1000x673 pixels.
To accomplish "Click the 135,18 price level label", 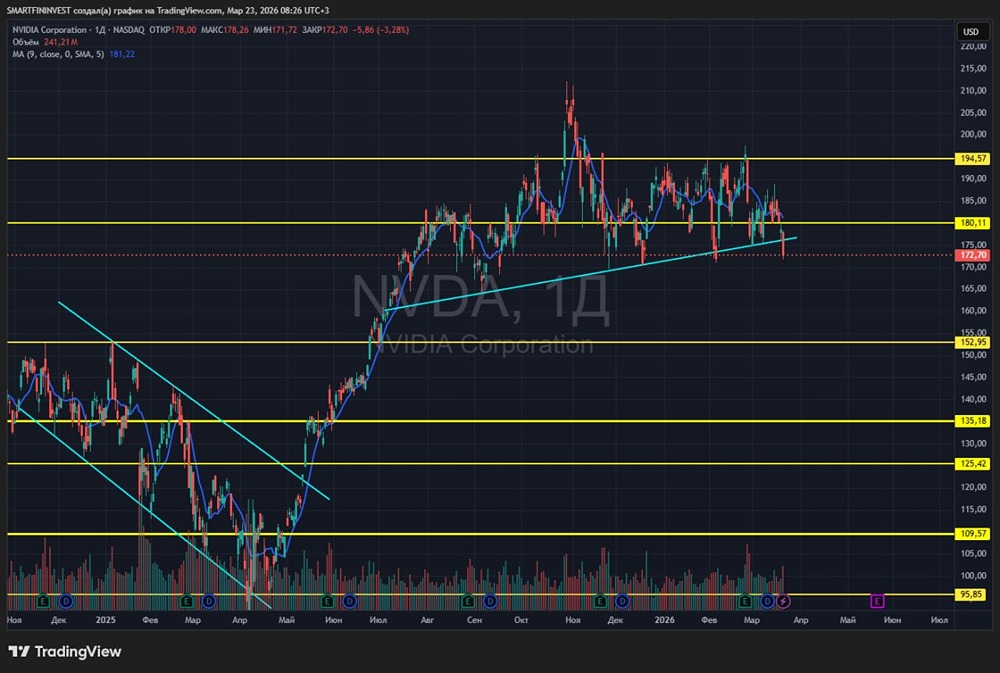I will [x=971, y=420].
